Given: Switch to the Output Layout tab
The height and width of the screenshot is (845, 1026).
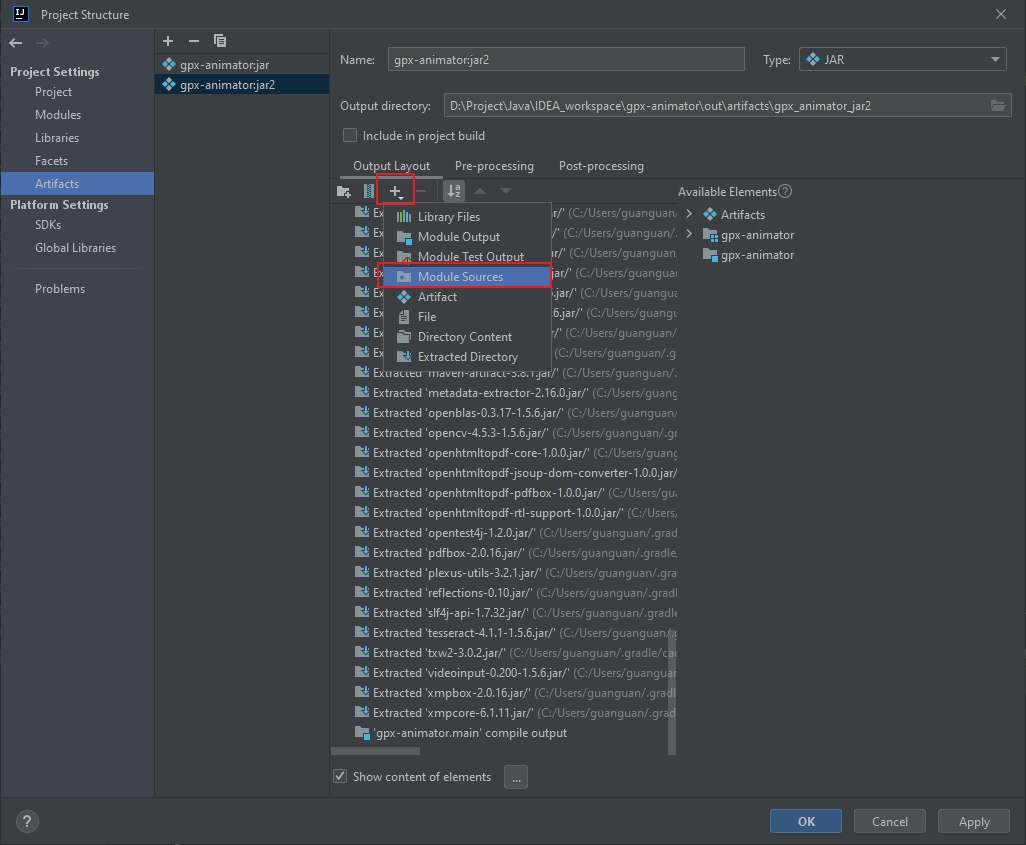Looking at the screenshot, I should pos(391,166).
